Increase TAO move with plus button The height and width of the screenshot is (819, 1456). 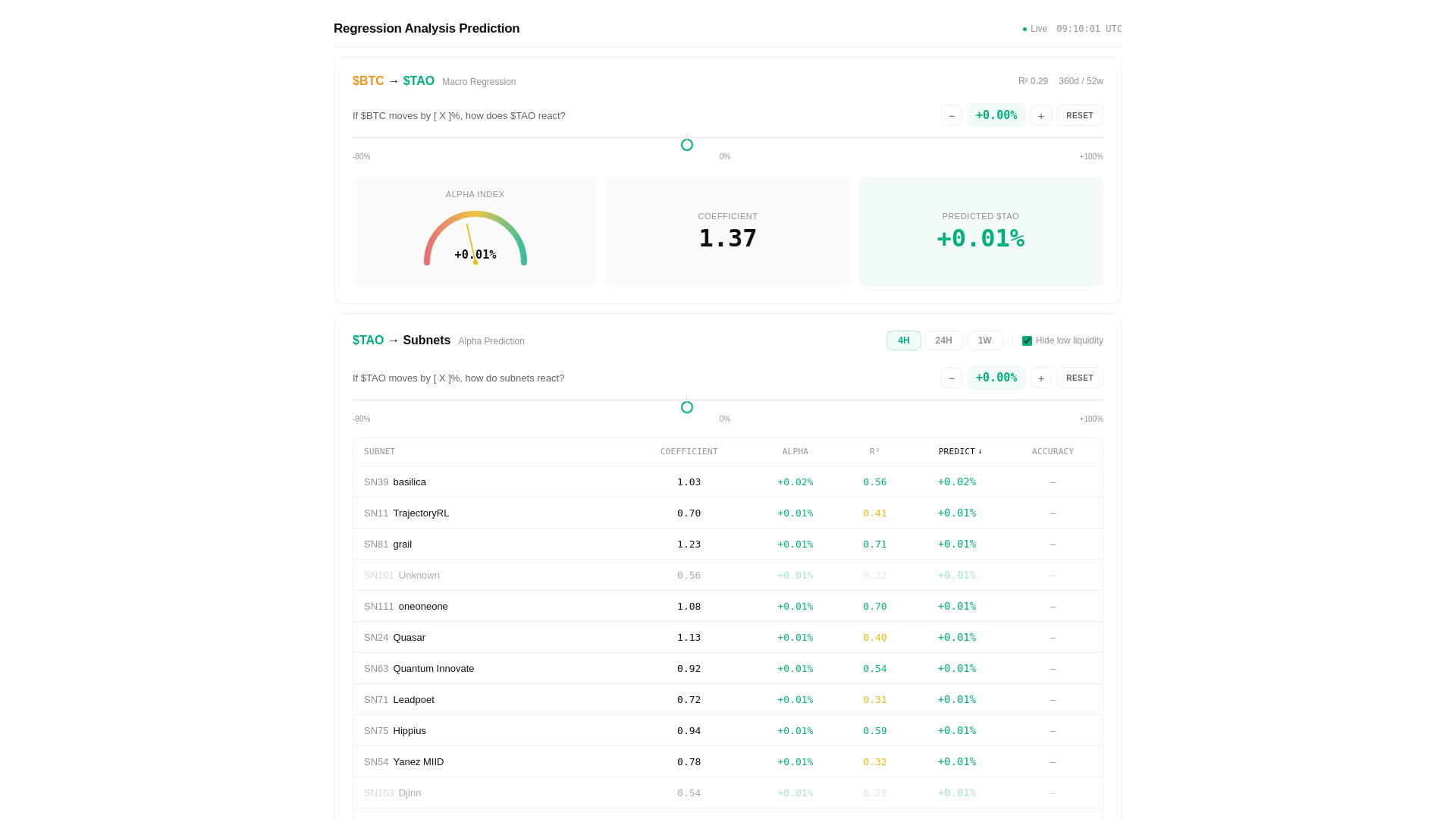1040,378
